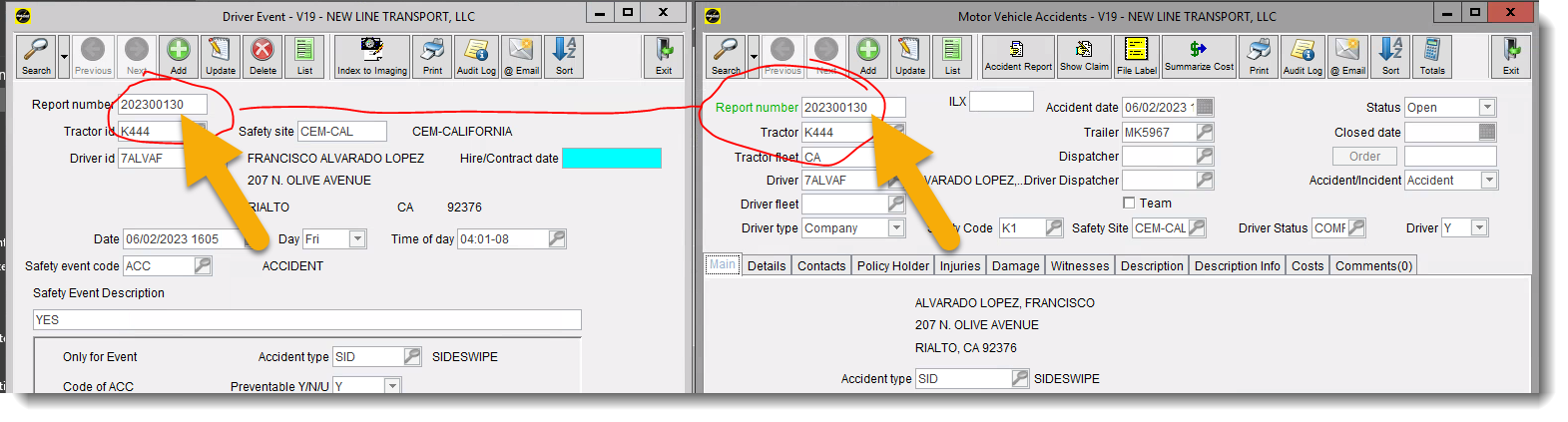This screenshot has height=422, width=1568.
Task: Click the Report number field in Driver Event
Action: [x=163, y=104]
